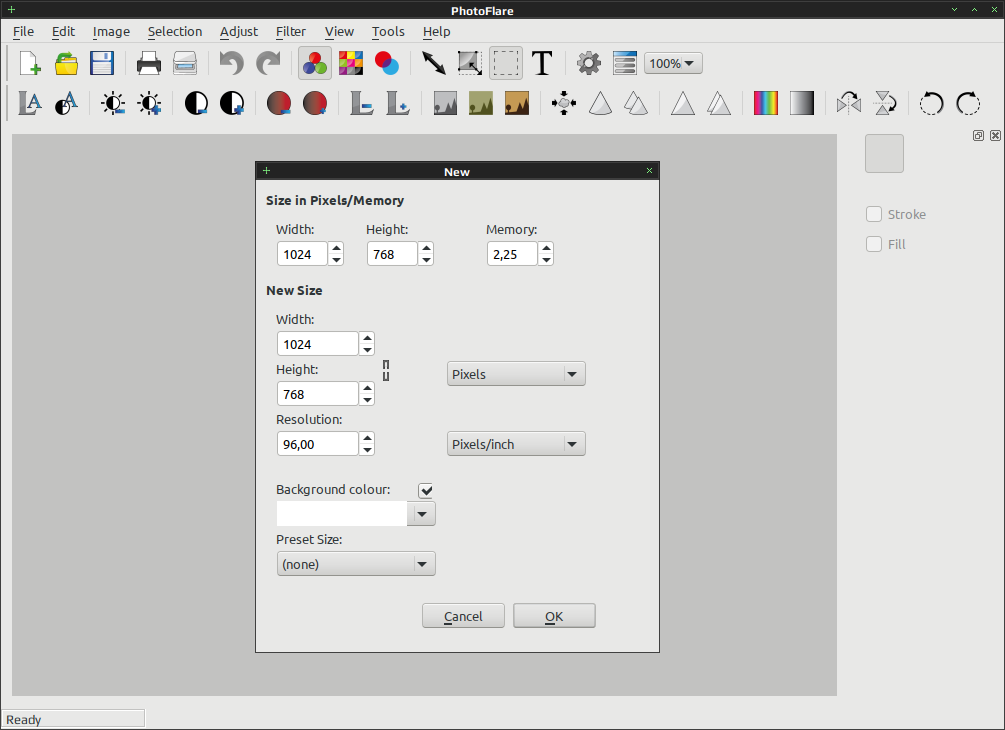Screen dimensions: 1005x730
Task: Open the 100% zoom level dropdown
Action: click(x=673, y=63)
